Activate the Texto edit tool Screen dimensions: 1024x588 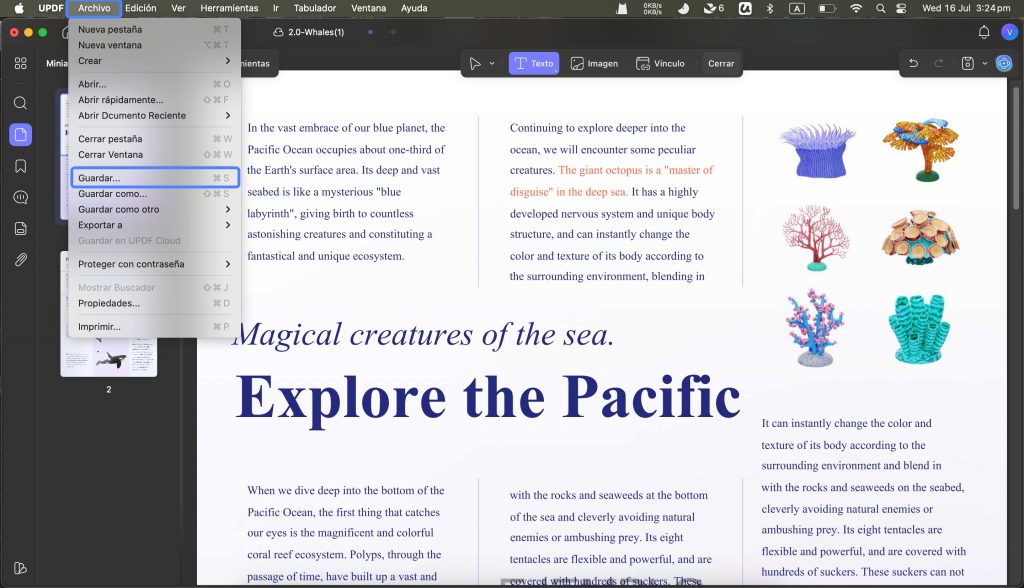(x=534, y=63)
